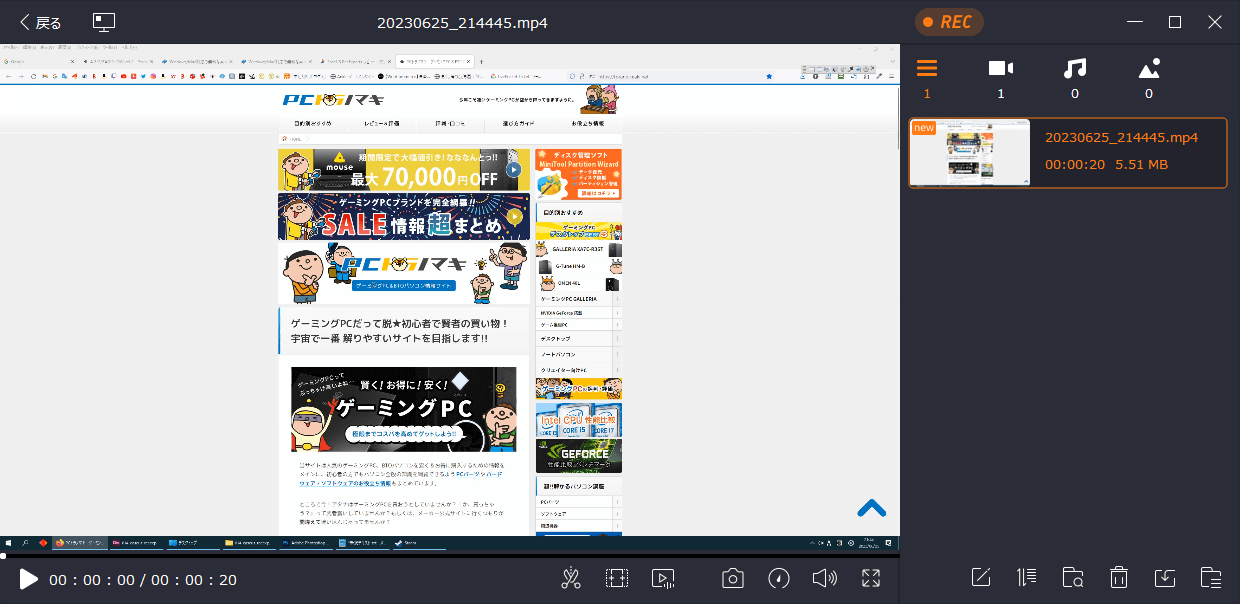Locate the file with folder search icon
Screen dimensions: 1240x604
[1073, 577]
